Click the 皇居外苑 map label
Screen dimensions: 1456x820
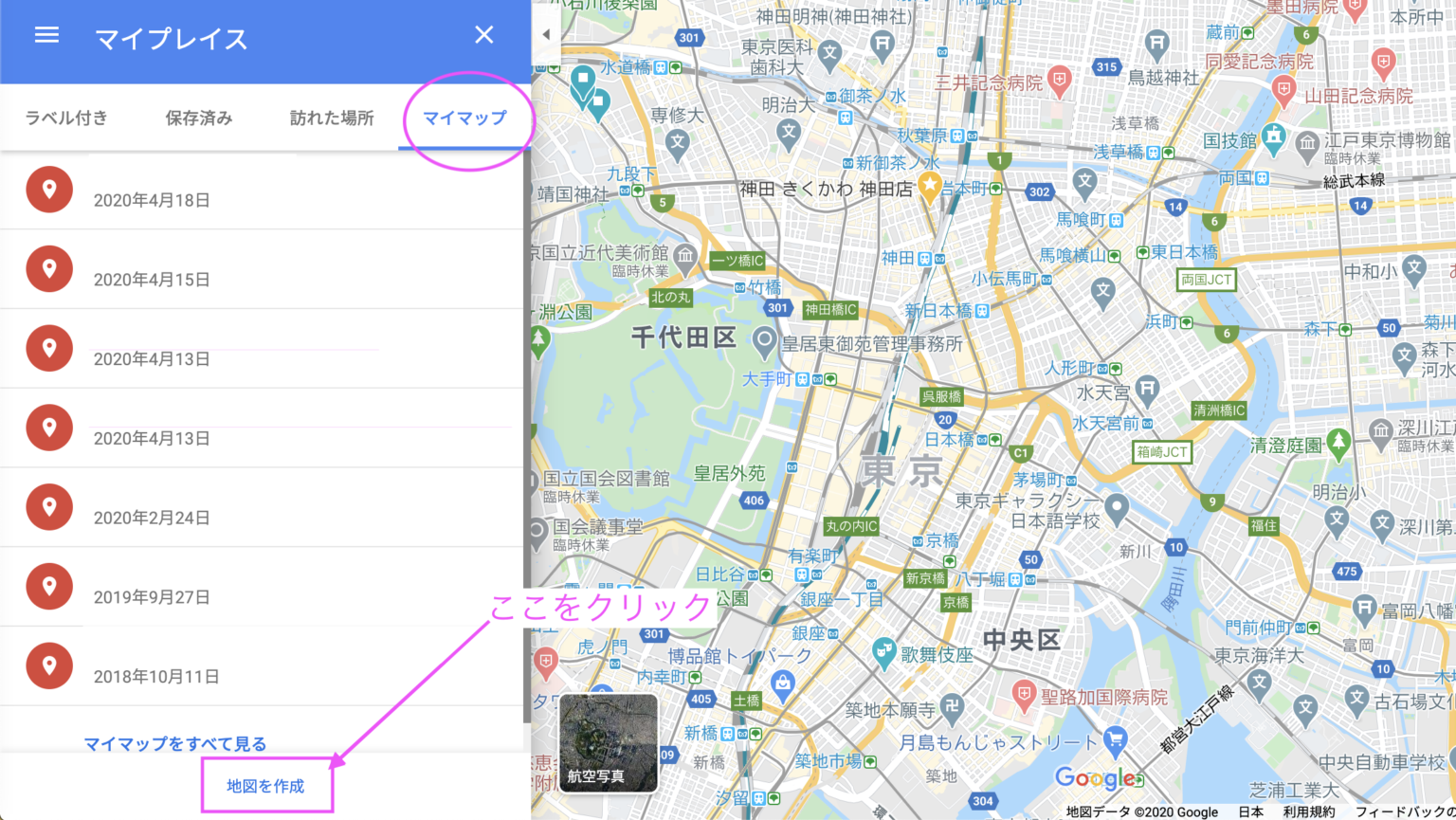click(729, 473)
